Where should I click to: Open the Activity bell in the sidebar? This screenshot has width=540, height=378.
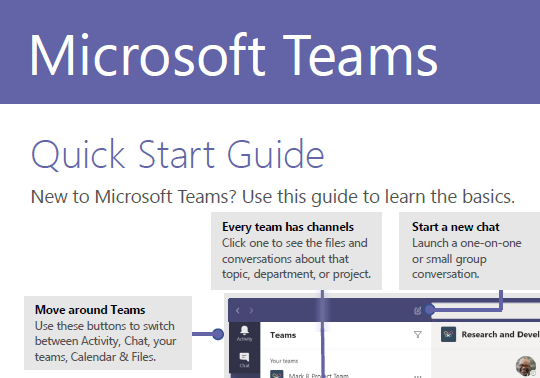[x=244, y=333]
